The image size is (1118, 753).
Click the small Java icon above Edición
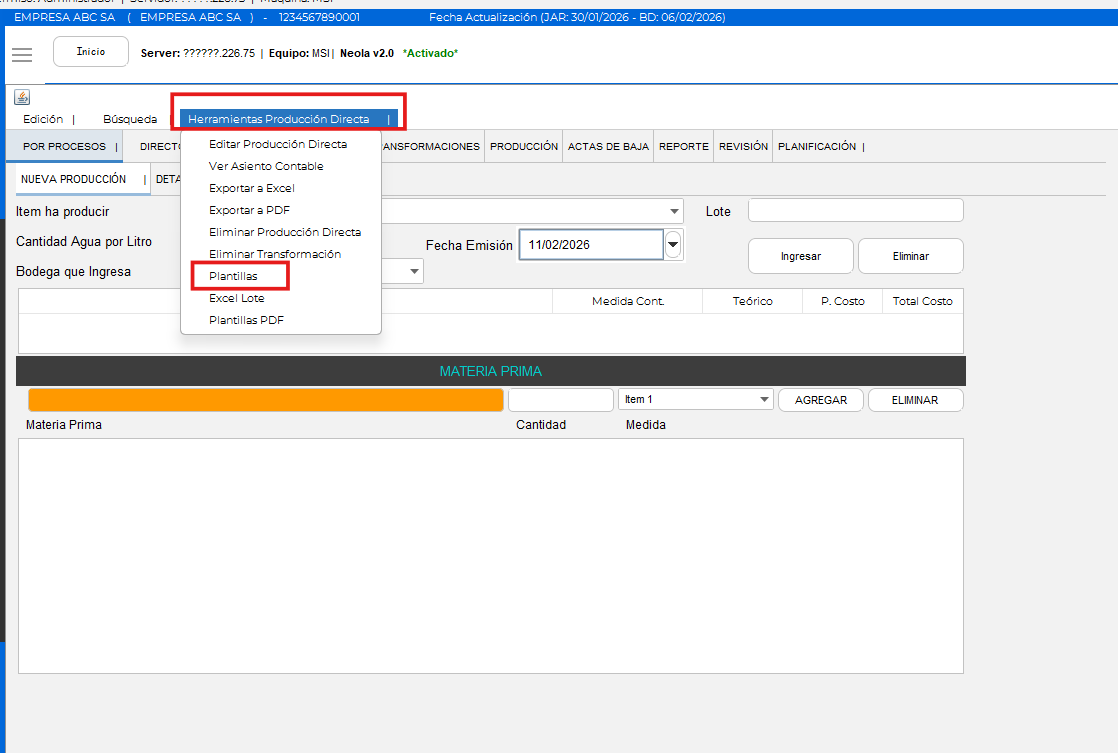pos(22,97)
